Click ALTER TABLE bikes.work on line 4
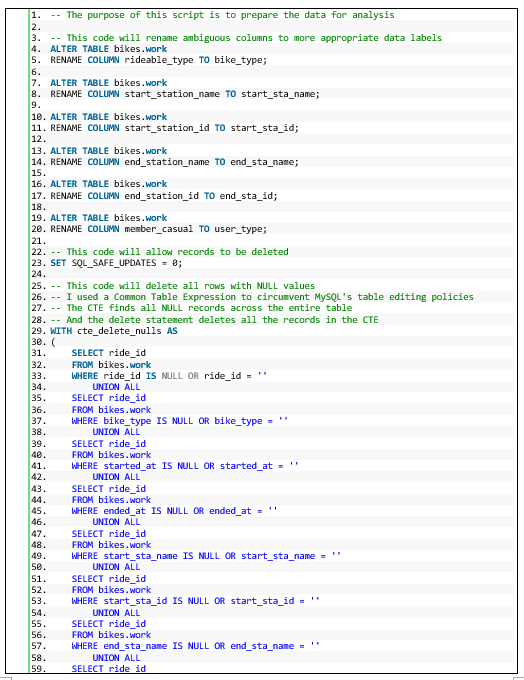 (x=108, y=49)
